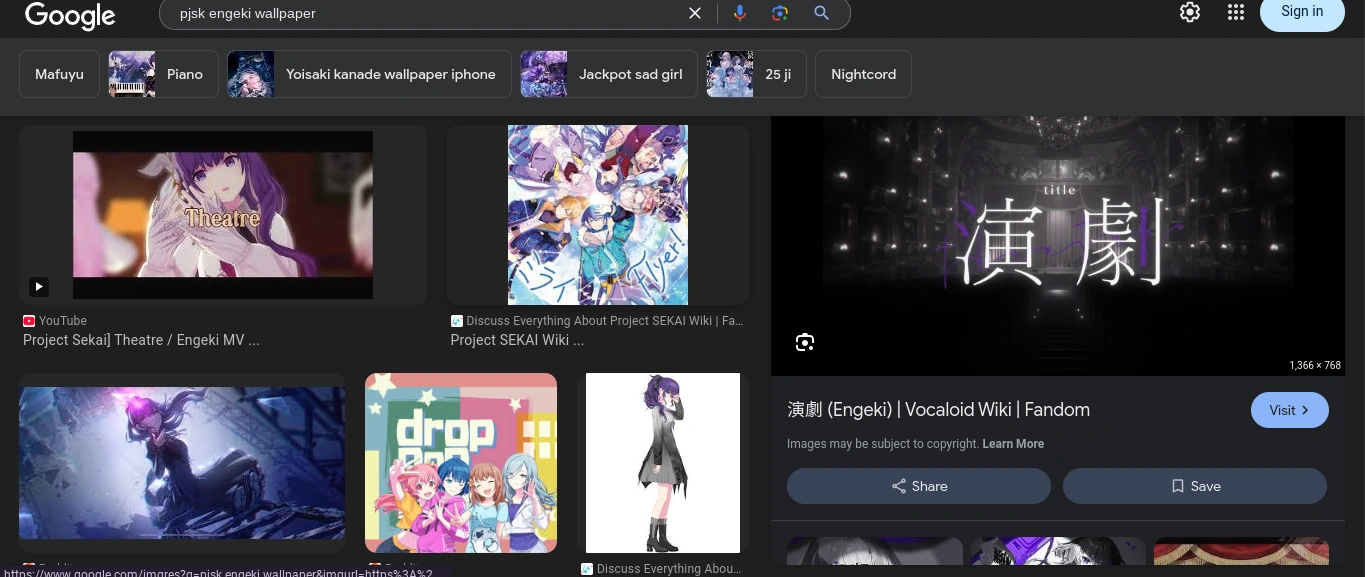The image size is (1365, 577).
Task: Clear the search query using the X icon
Action: click(695, 13)
